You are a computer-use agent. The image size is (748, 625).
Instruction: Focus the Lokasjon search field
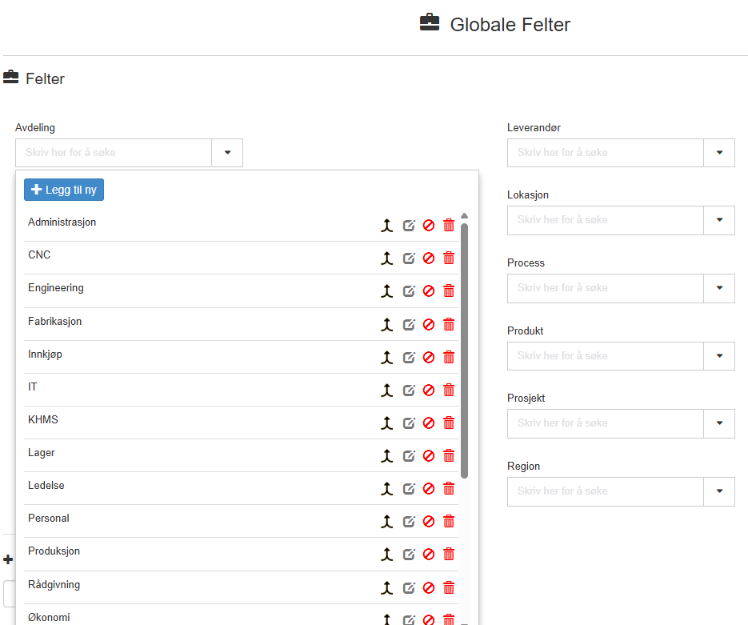tap(605, 220)
